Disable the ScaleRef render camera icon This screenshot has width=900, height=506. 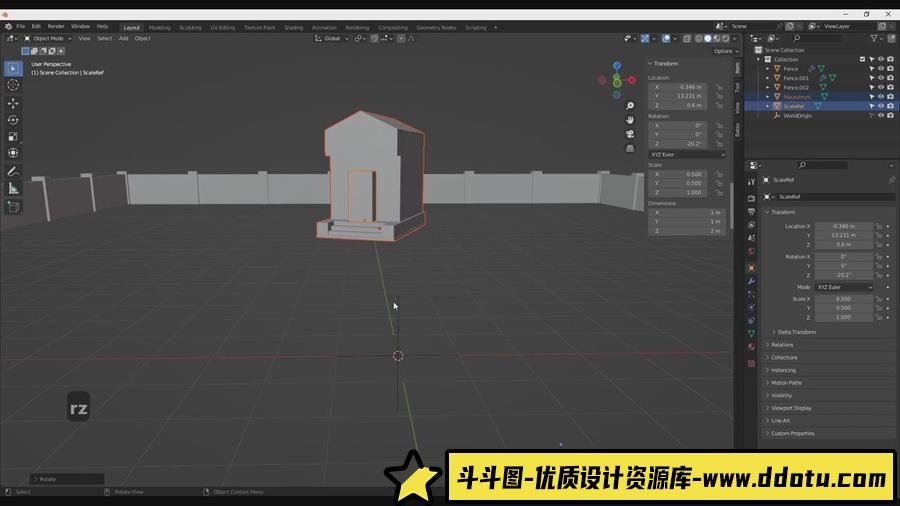coord(890,106)
